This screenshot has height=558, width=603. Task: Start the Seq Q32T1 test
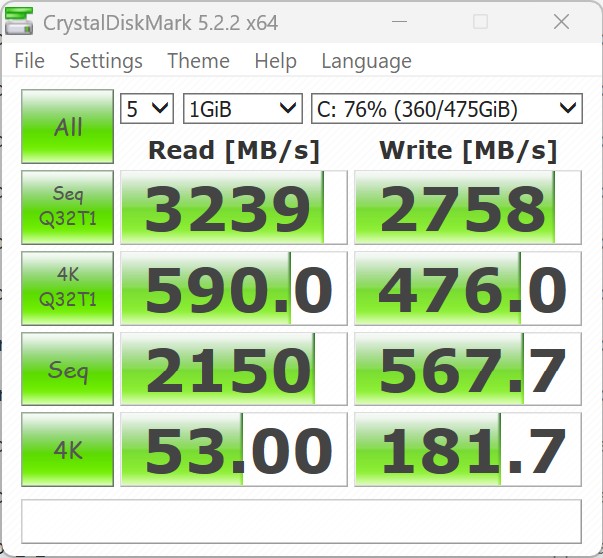(67, 208)
